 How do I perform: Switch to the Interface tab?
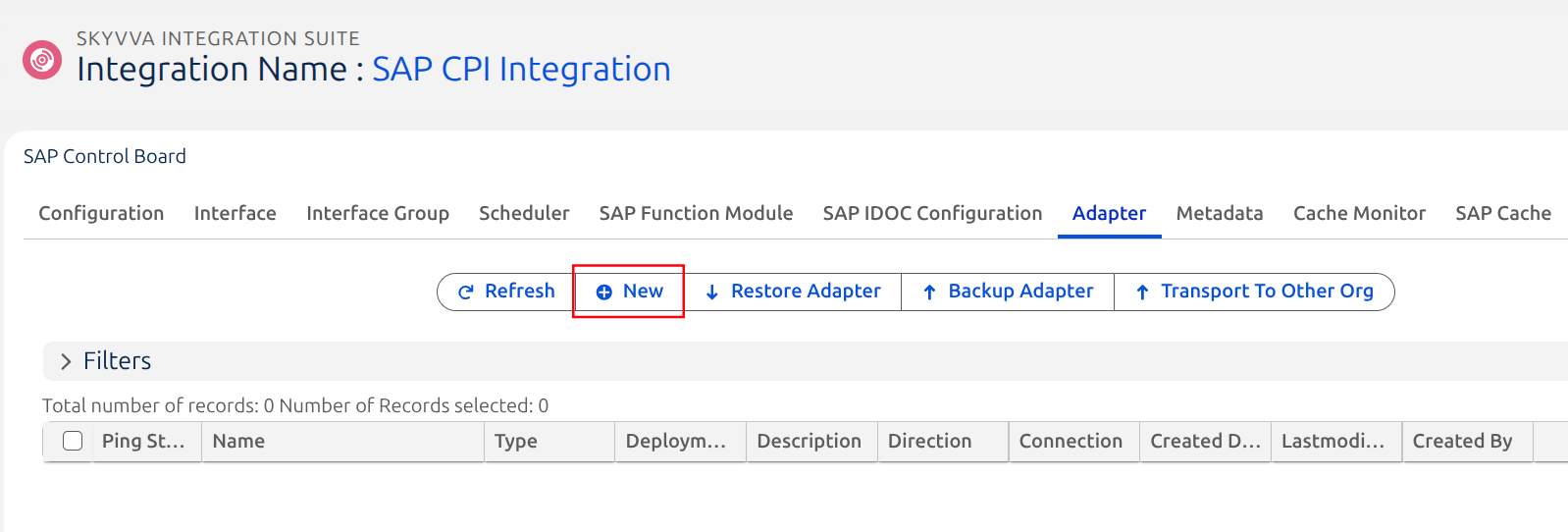point(235,213)
